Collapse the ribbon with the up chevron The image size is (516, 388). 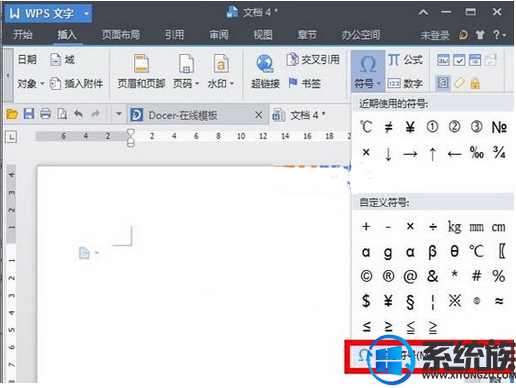pyautogui.click(x=423, y=12)
